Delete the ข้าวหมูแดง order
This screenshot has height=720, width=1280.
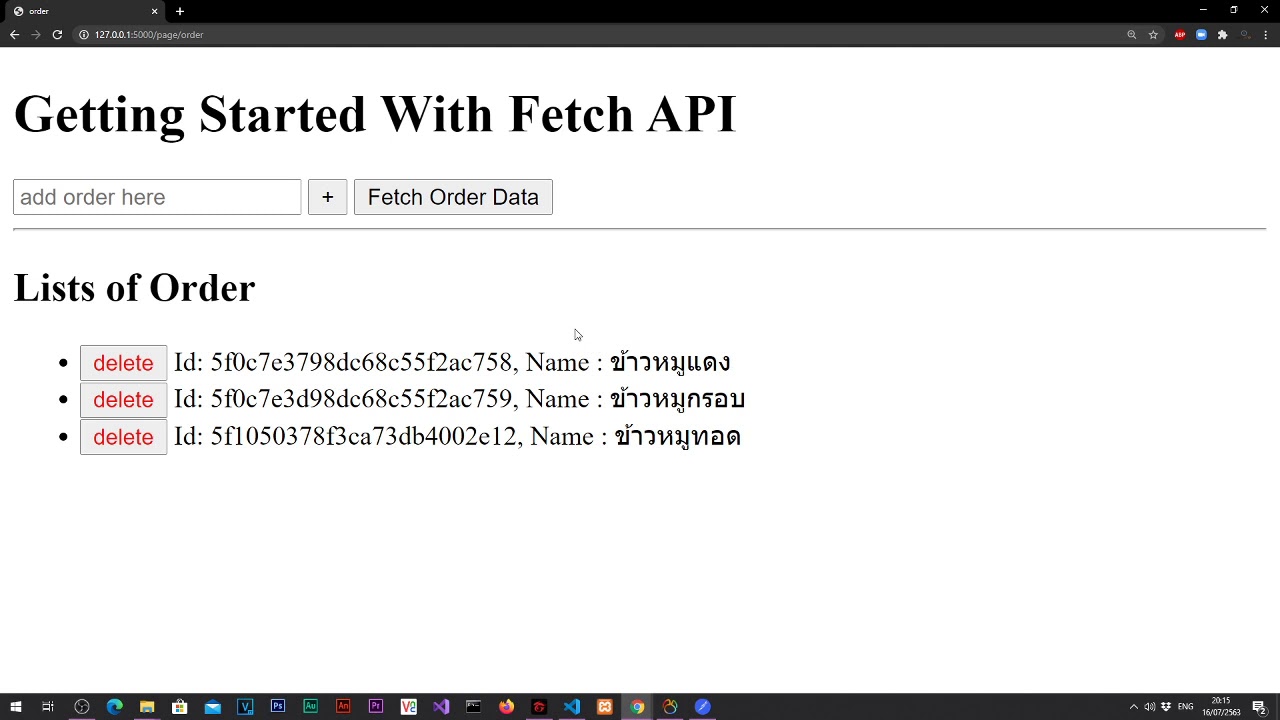click(x=123, y=363)
